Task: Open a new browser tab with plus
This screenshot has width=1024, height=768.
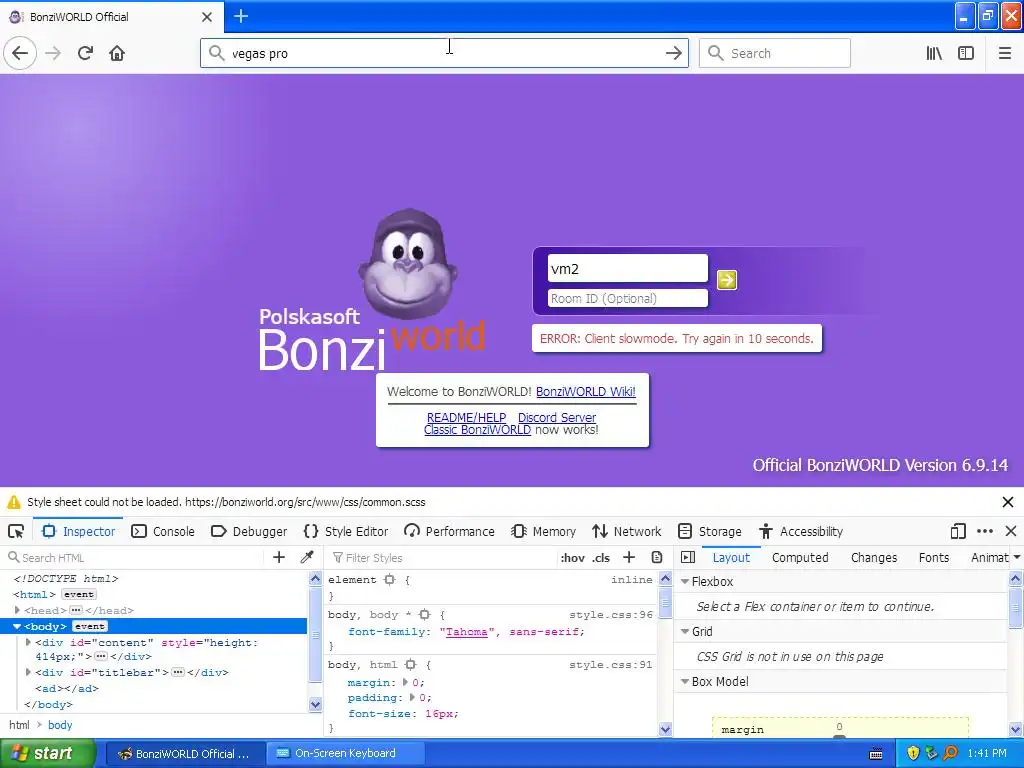Action: pyautogui.click(x=240, y=16)
